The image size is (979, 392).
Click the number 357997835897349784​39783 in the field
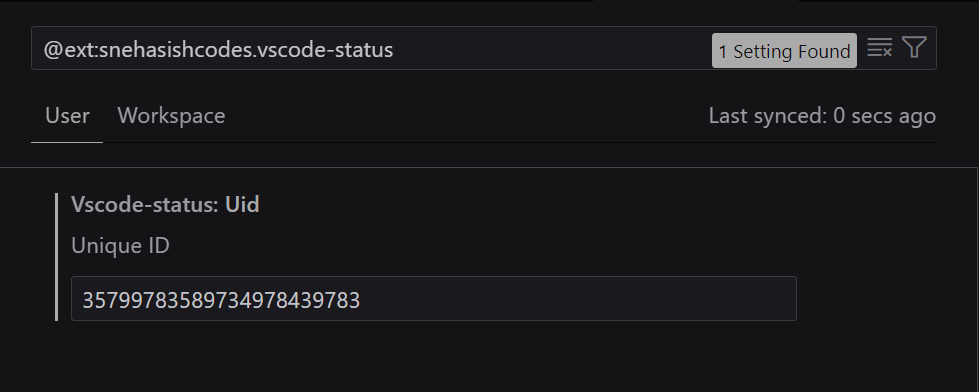pos(221,301)
